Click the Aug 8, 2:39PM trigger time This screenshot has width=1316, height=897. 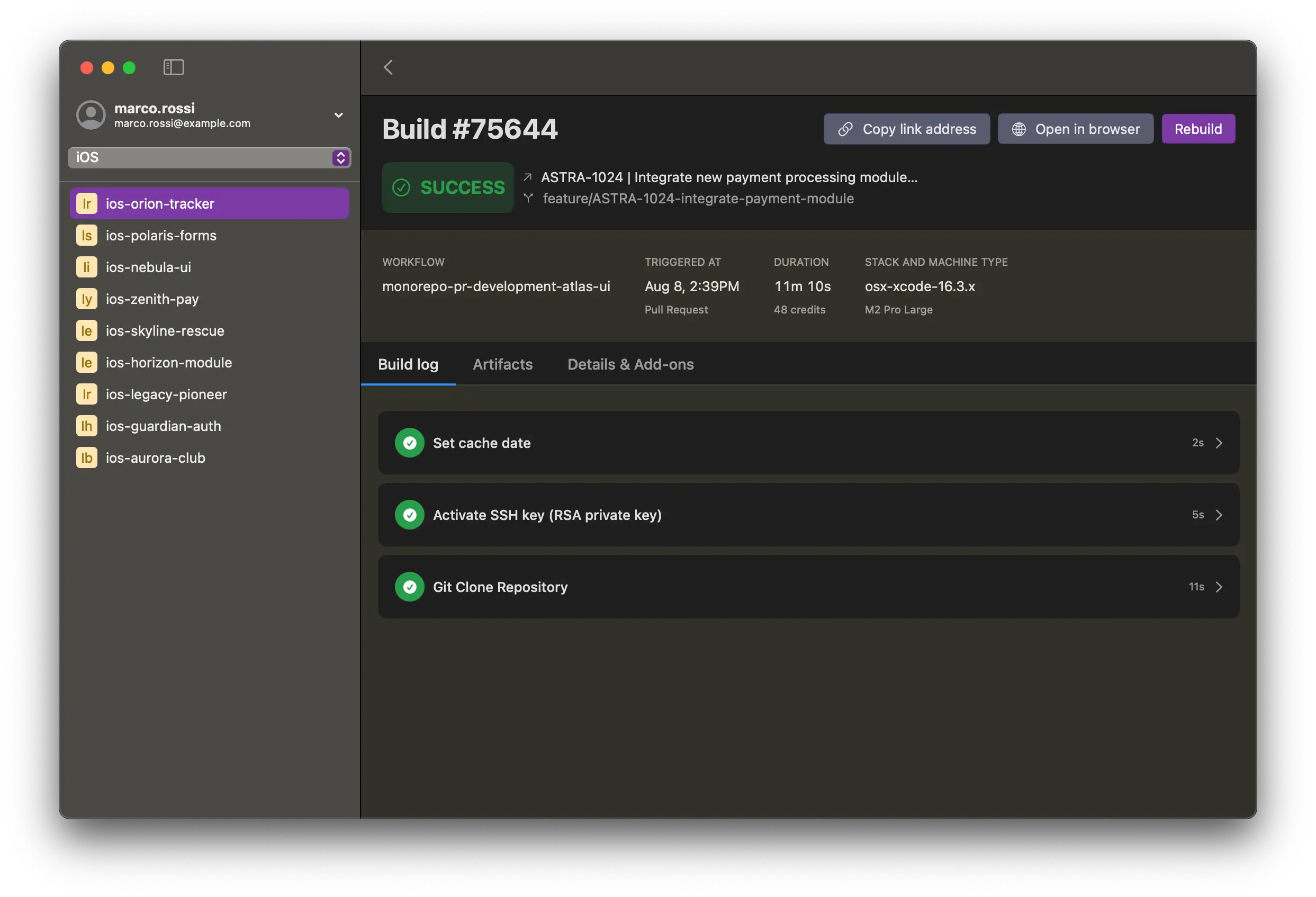point(691,286)
